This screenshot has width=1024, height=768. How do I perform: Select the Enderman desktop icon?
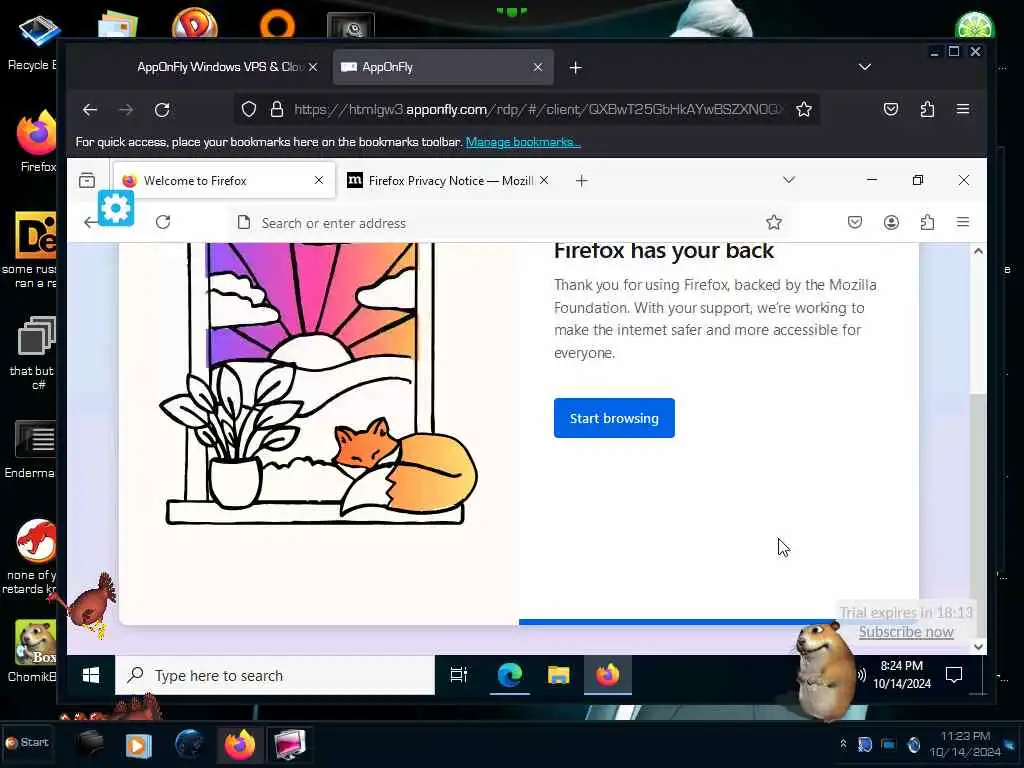pyautogui.click(x=31, y=451)
